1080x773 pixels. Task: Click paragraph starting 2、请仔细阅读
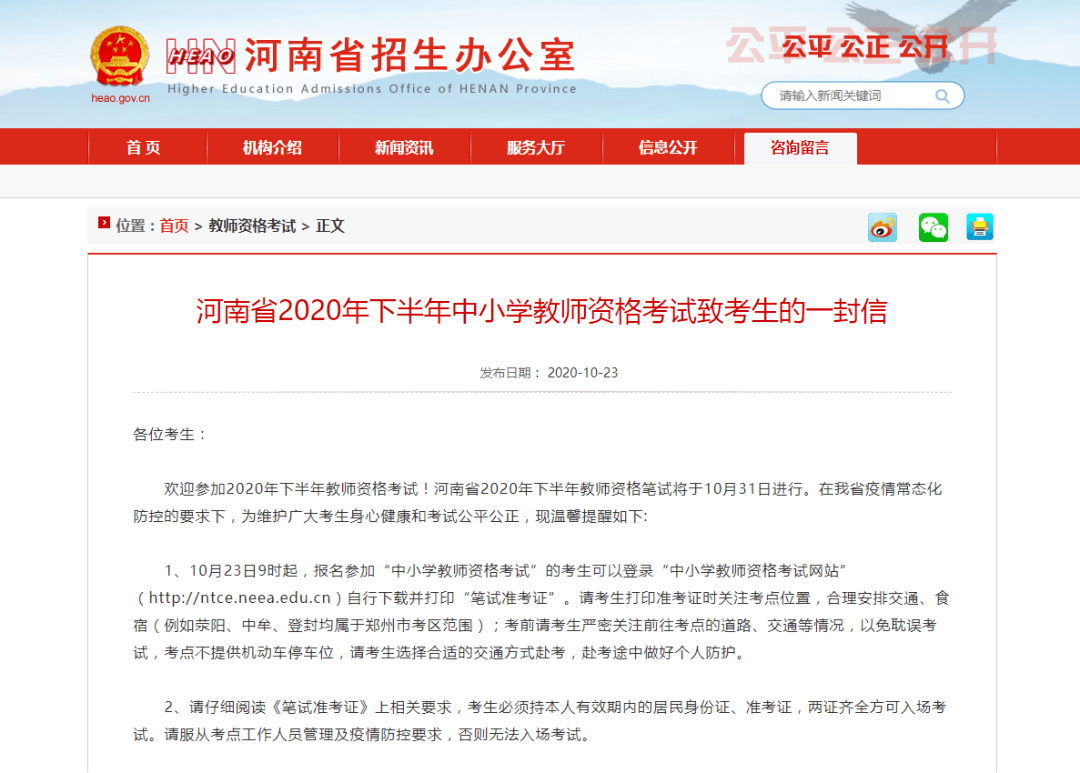(539, 721)
